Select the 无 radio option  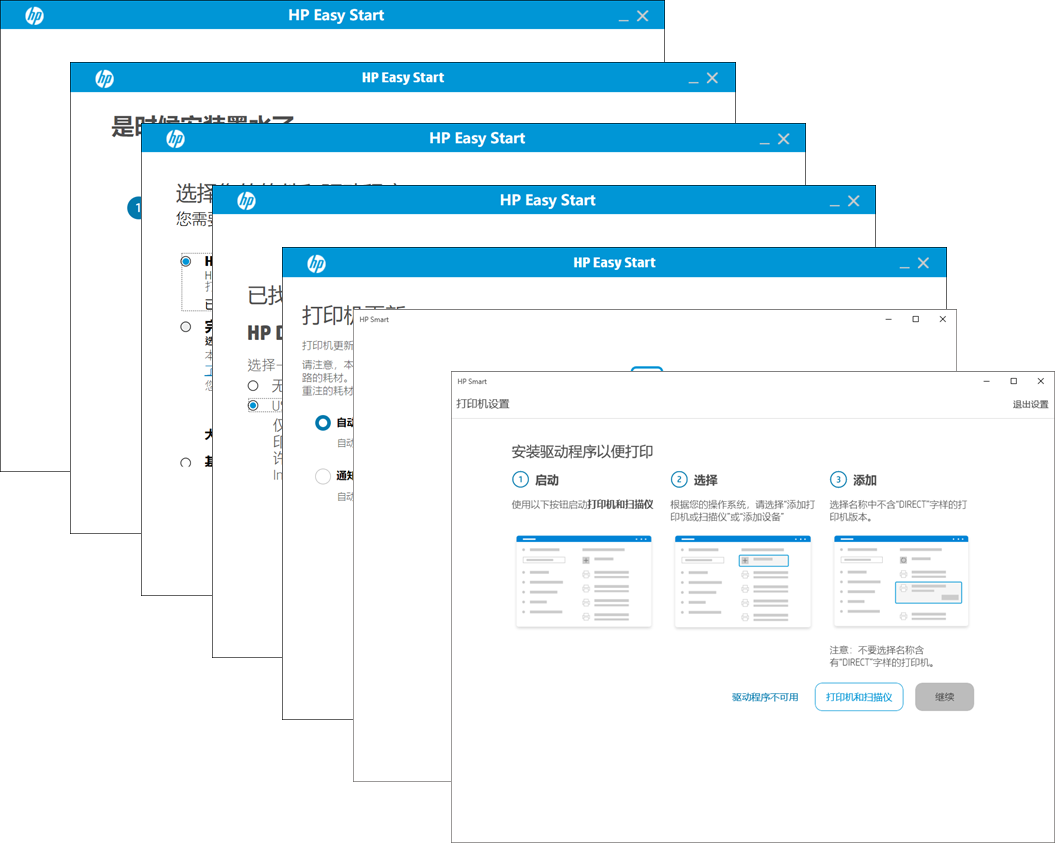[253, 386]
